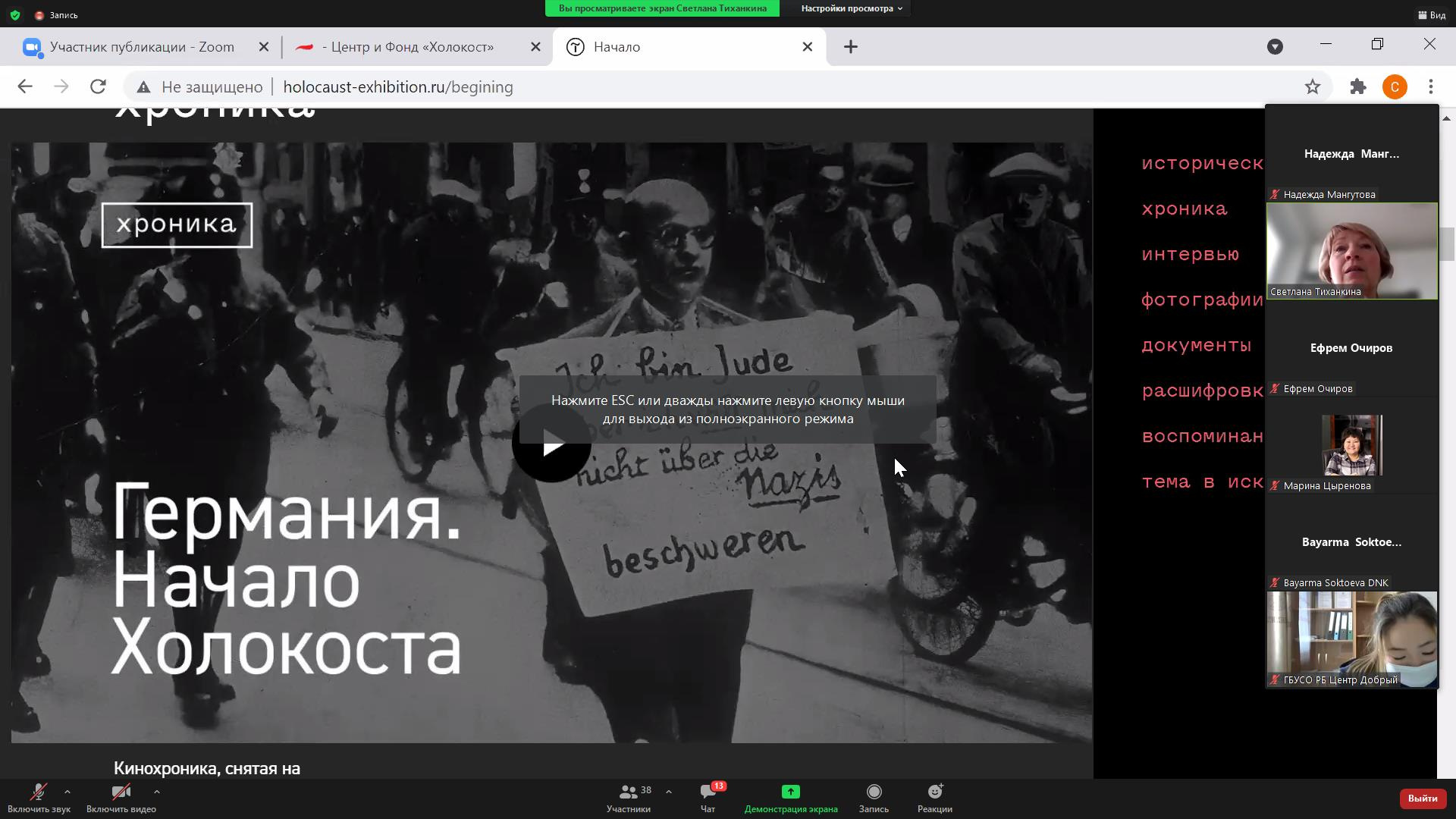Turn on the video camera

tap(121, 792)
